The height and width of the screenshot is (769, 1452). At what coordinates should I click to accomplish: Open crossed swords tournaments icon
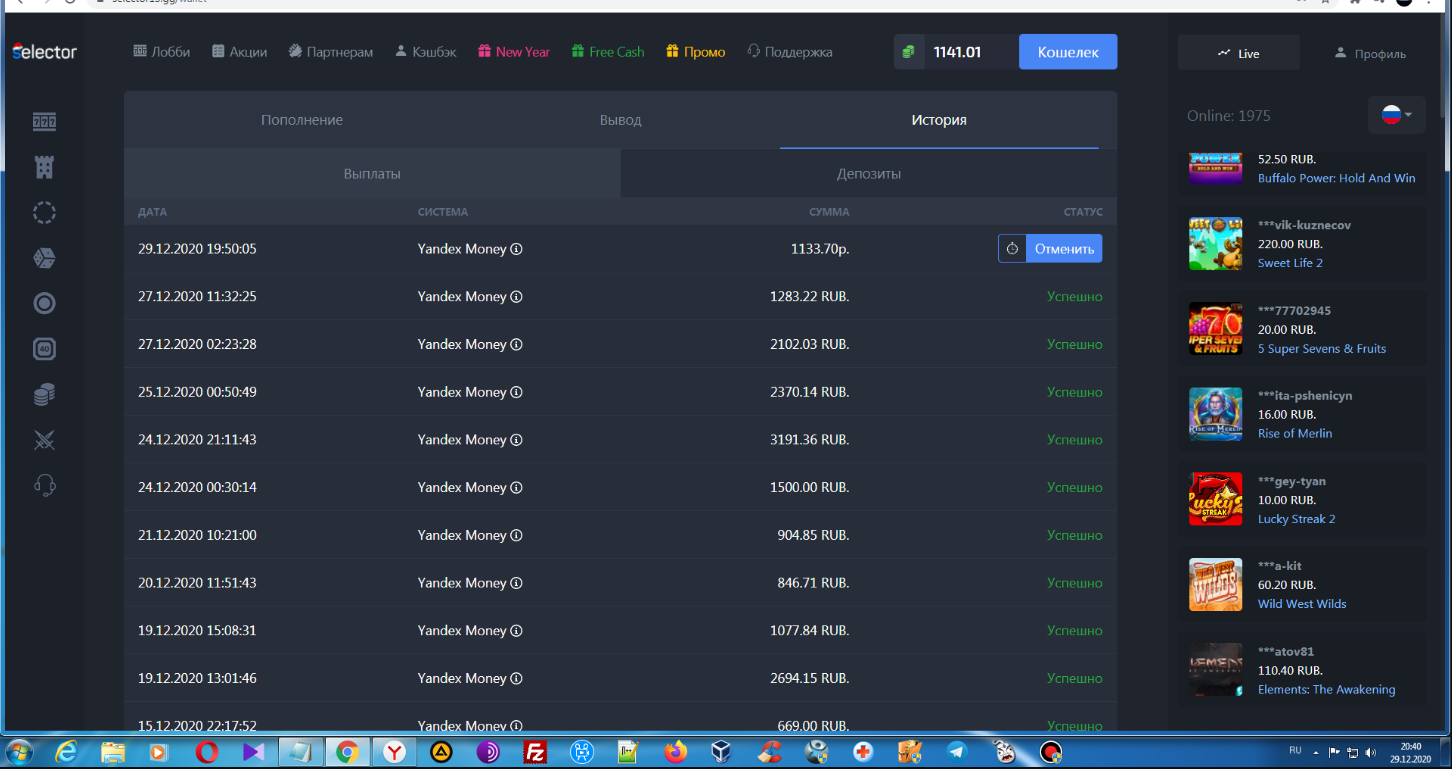[x=44, y=440]
